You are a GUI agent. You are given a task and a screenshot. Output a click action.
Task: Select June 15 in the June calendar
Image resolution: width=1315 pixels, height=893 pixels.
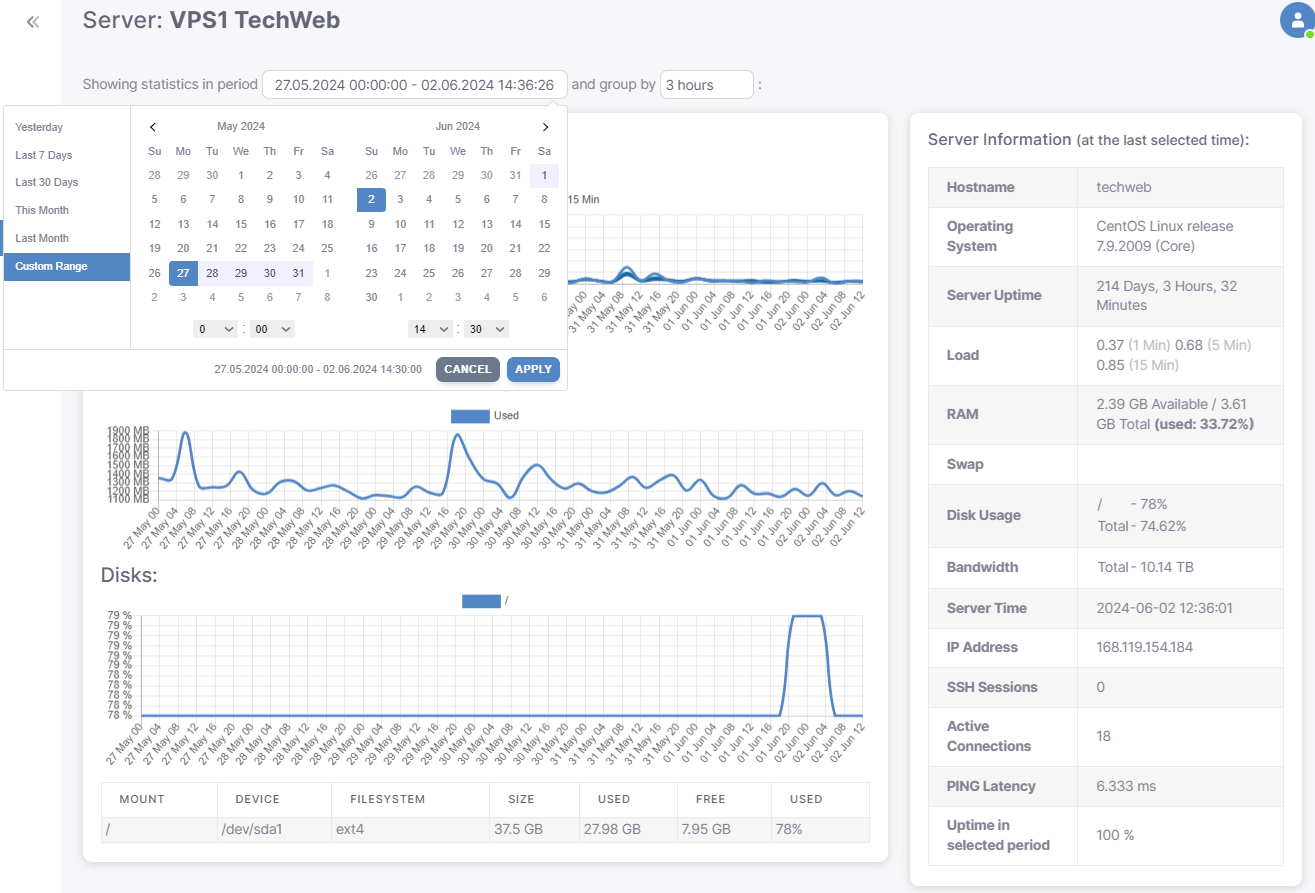[x=544, y=224]
